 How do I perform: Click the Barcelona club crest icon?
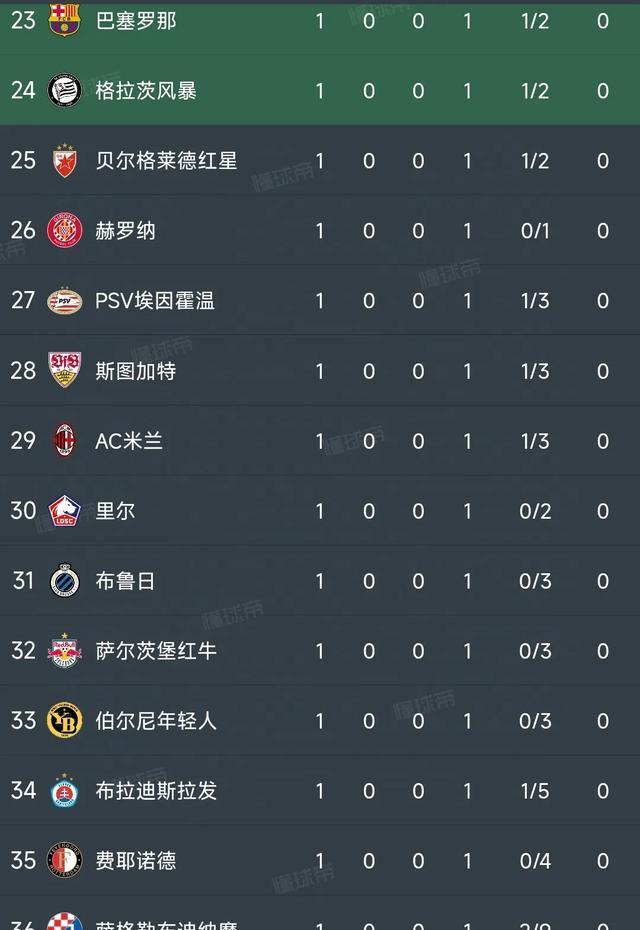tap(65, 20)
